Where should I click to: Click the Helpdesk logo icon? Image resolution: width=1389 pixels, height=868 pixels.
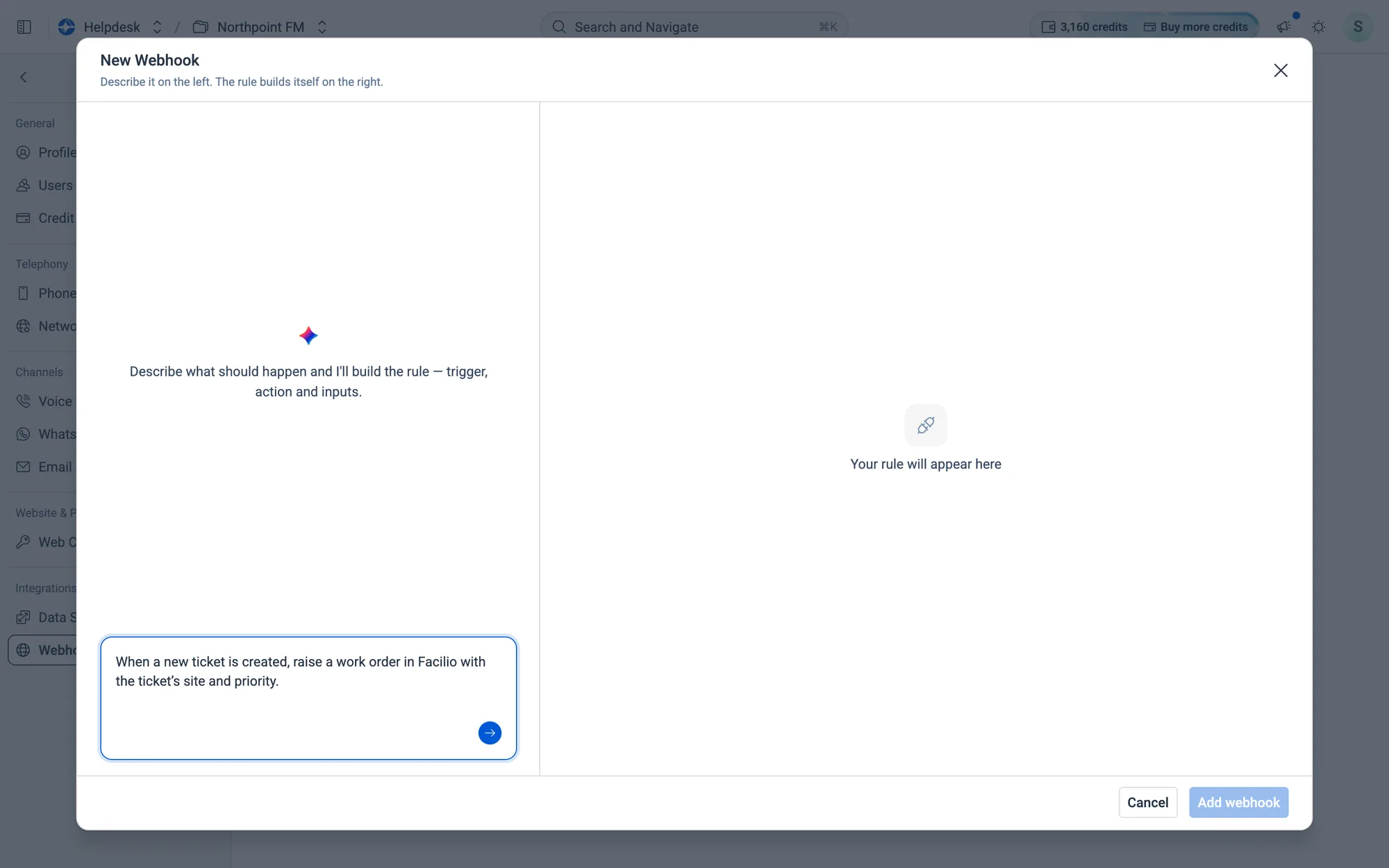[x=67, y=26]
